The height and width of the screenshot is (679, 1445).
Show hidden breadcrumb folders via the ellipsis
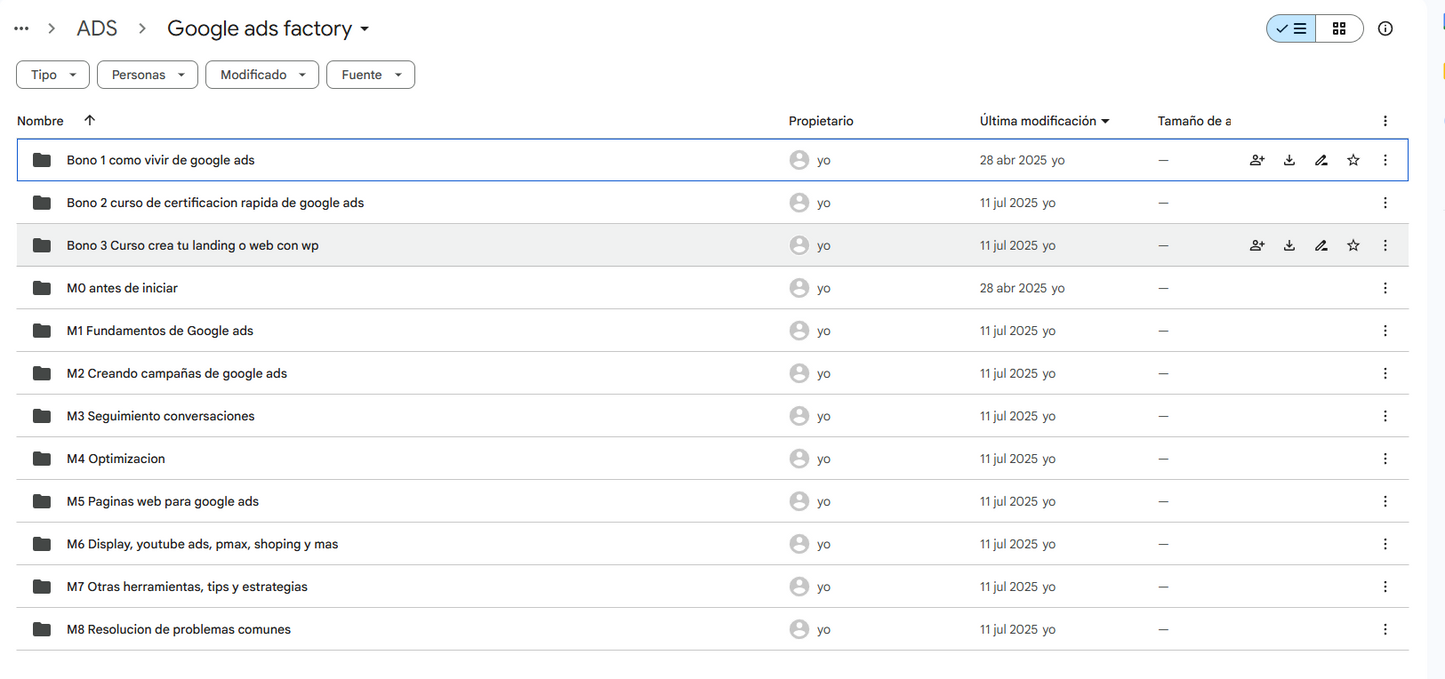[21, 29]
